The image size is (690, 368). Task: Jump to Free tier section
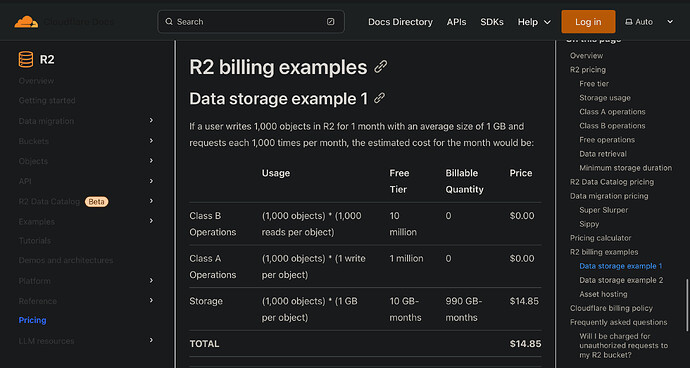594,84
